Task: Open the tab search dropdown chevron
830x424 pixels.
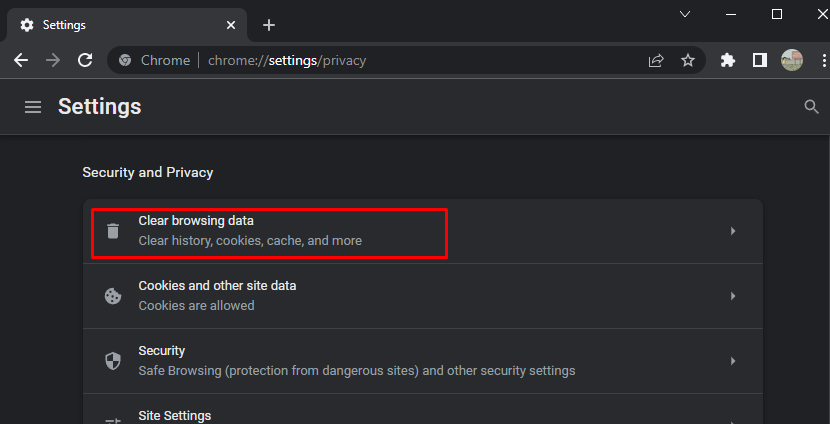Action: (685, 14)
